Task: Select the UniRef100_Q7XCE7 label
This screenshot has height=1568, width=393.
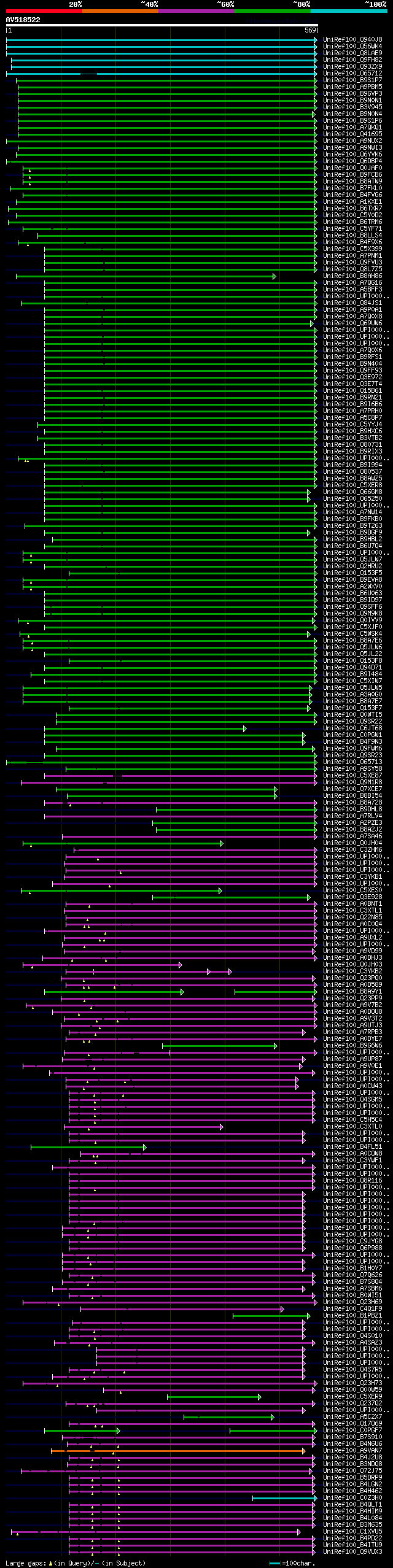Action: (x=352, y=789)
